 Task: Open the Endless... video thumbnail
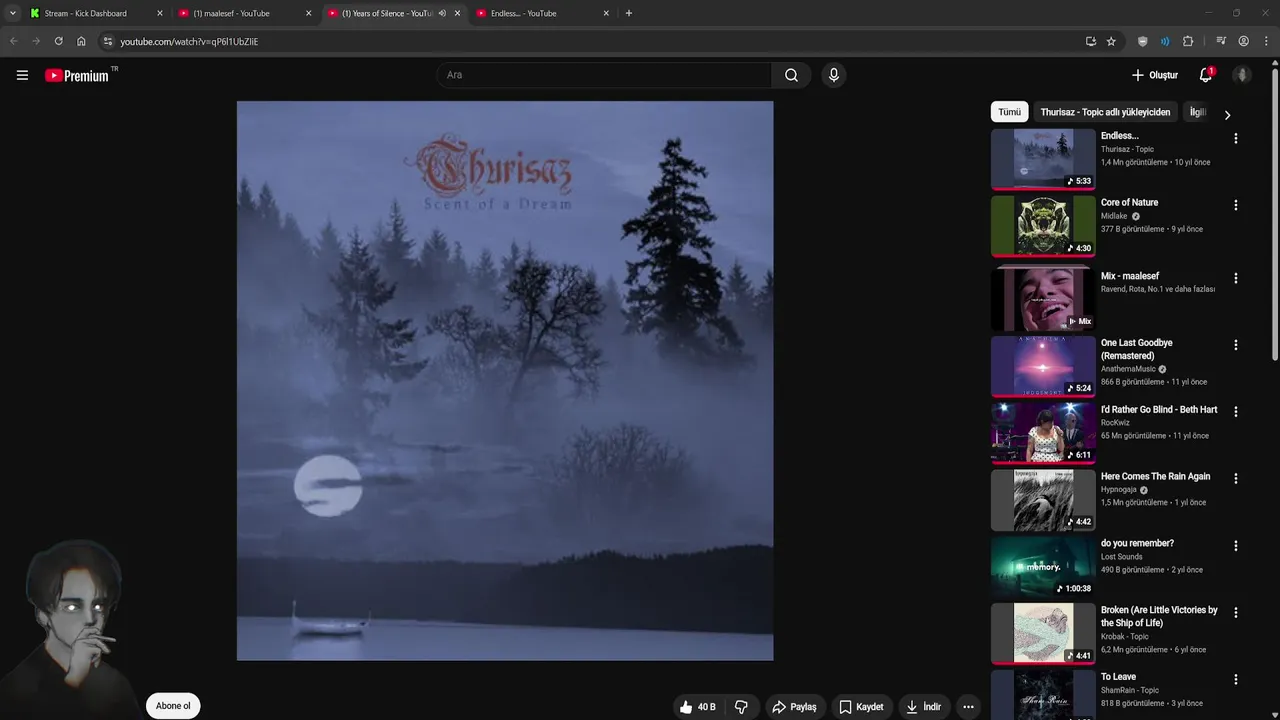pos(1043,159)
